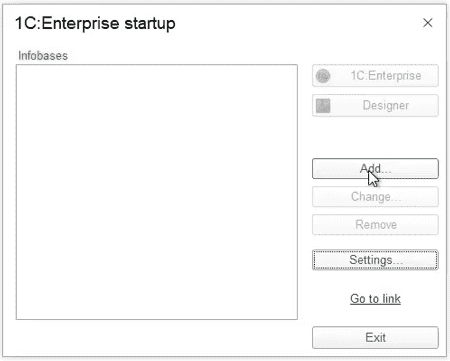The height and width of the screenshot is (361, 450).
Task: Click inside the empty Infobases list
Action: 157,192
